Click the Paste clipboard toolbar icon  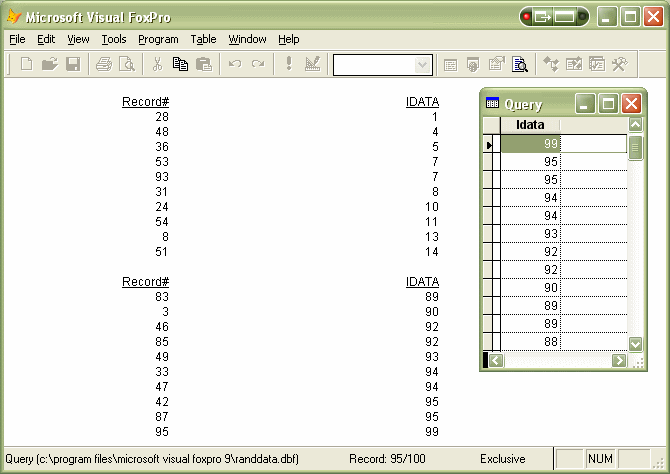click(x=204, y=64)
